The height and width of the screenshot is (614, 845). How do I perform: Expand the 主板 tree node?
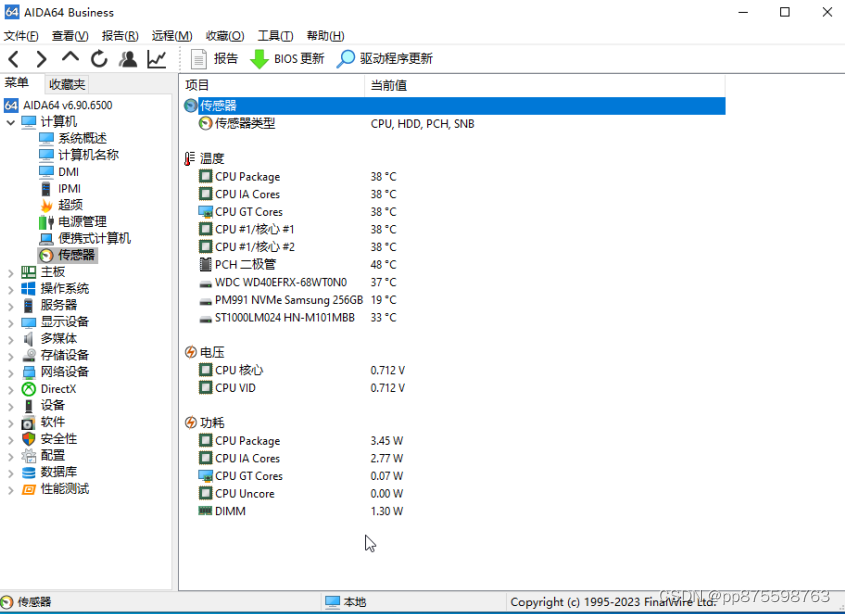coord(10,273)
